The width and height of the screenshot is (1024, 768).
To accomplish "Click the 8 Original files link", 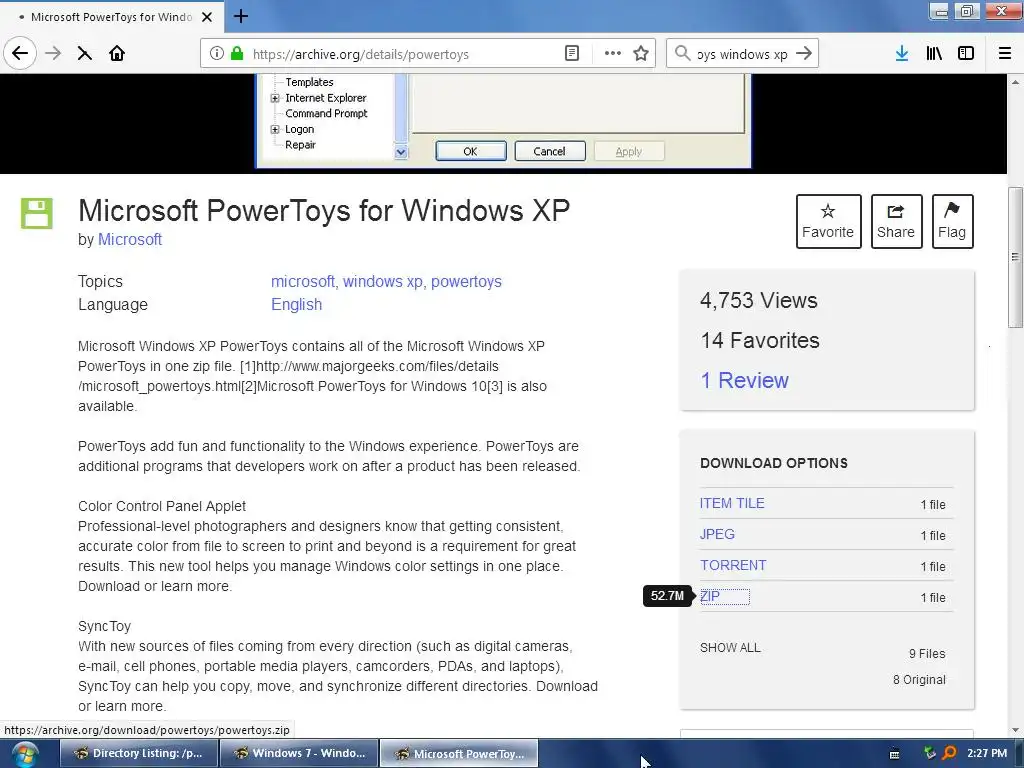I will click(919, 680).
